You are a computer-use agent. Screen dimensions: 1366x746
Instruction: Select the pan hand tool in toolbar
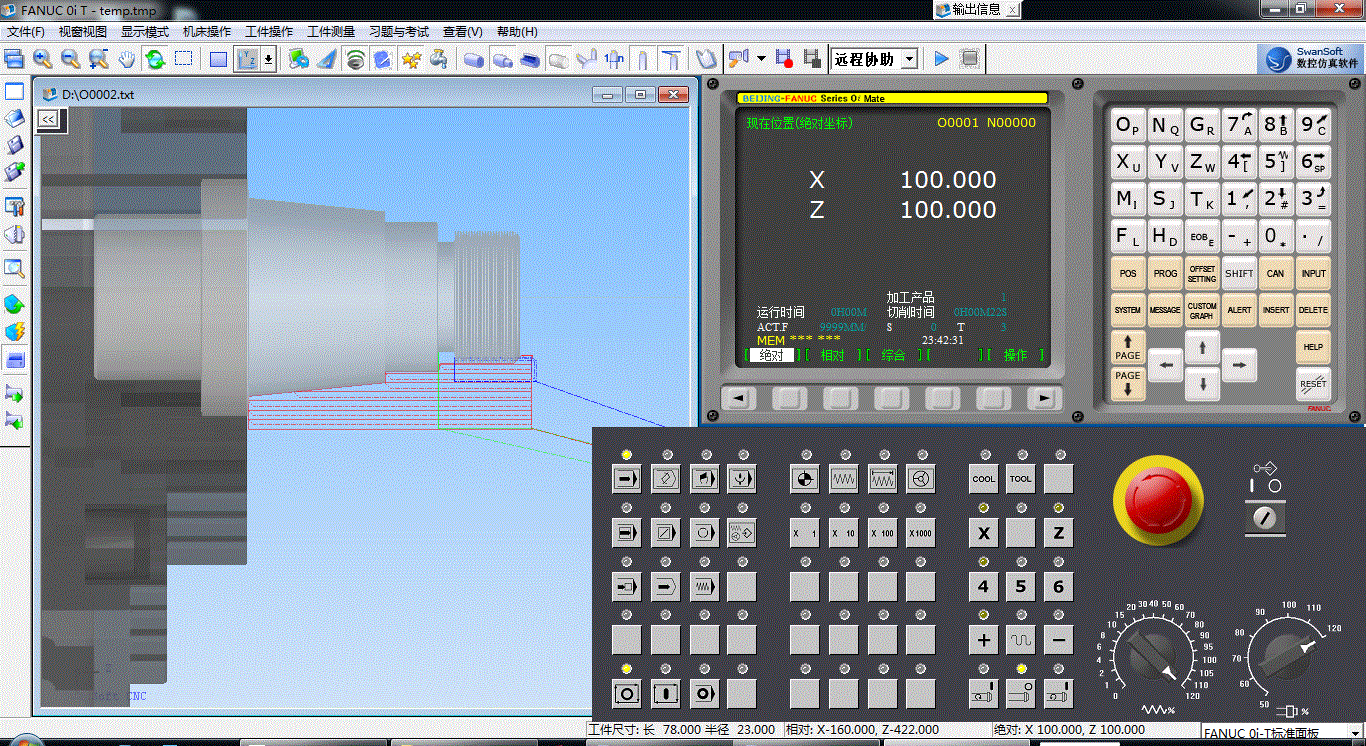126,59
